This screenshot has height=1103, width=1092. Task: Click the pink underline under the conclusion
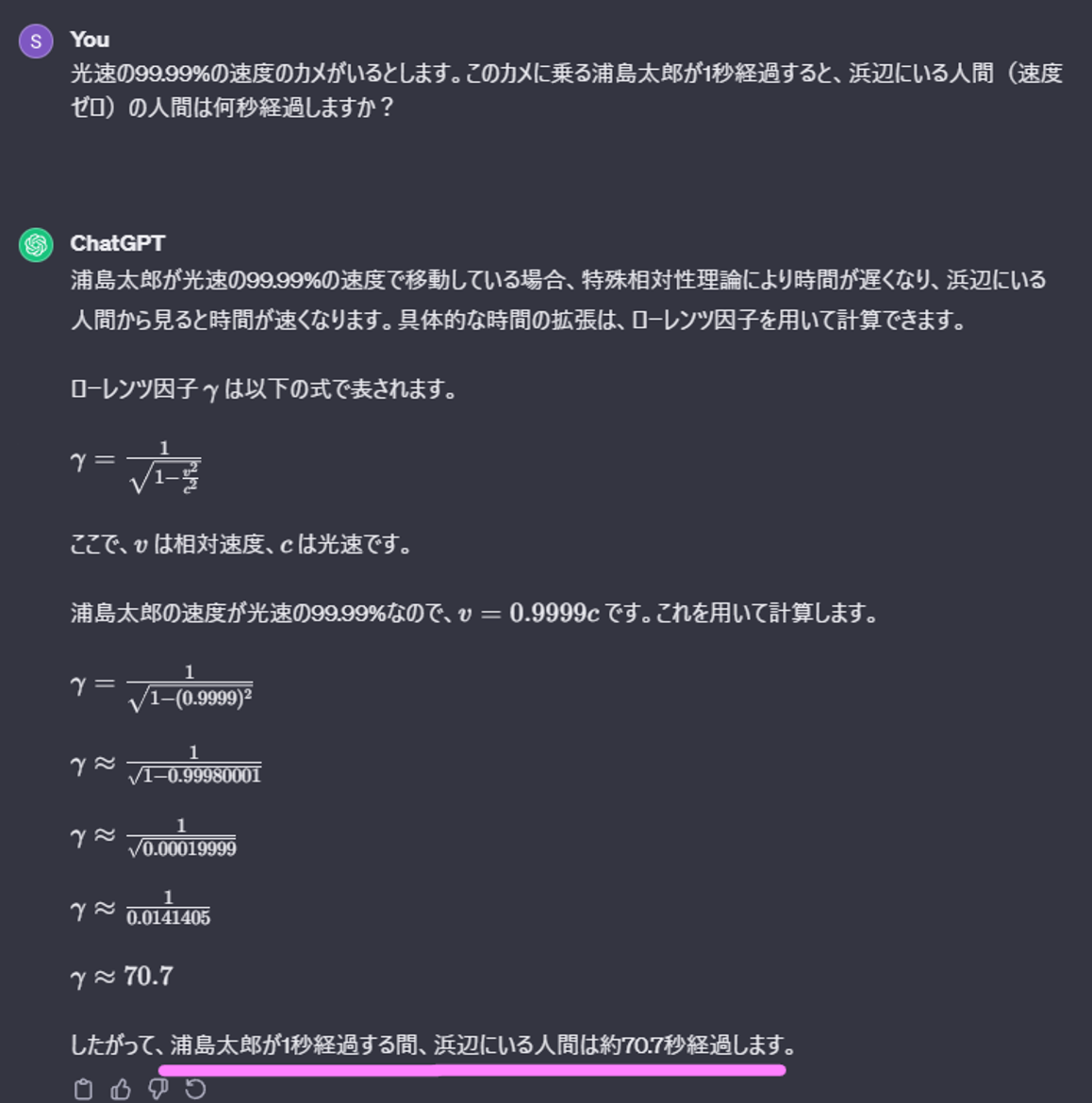click(472, 1070)
